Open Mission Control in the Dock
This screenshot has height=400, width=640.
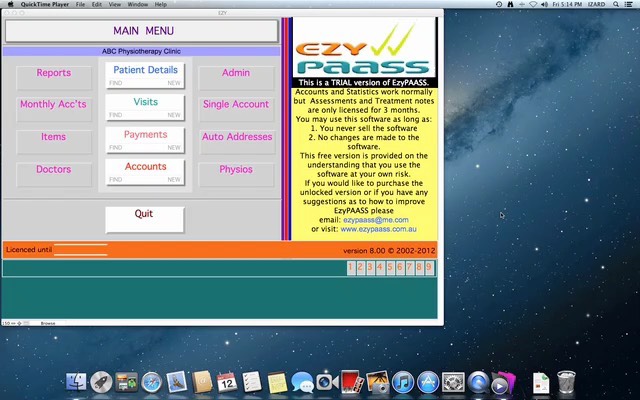click(127, 382)
